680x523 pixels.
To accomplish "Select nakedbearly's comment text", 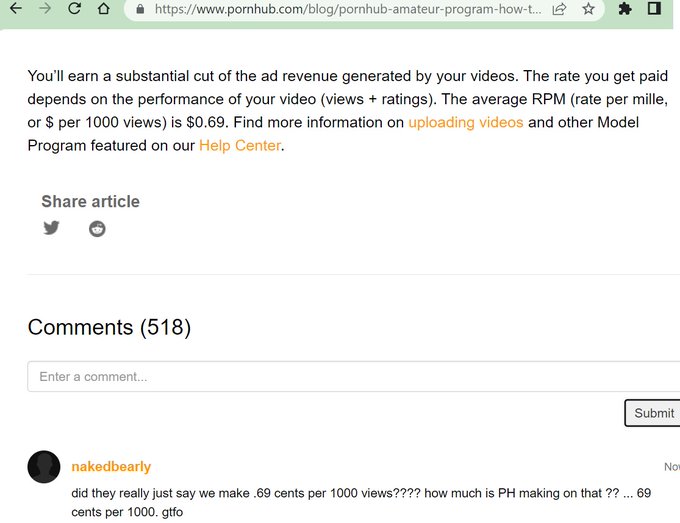I will pyautogui.click(x=361, y=502).
